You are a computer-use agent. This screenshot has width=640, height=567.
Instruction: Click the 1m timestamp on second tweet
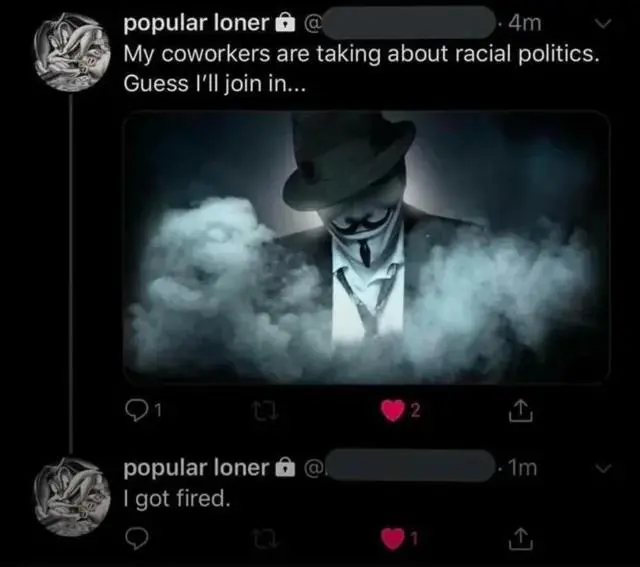(522, 467)
